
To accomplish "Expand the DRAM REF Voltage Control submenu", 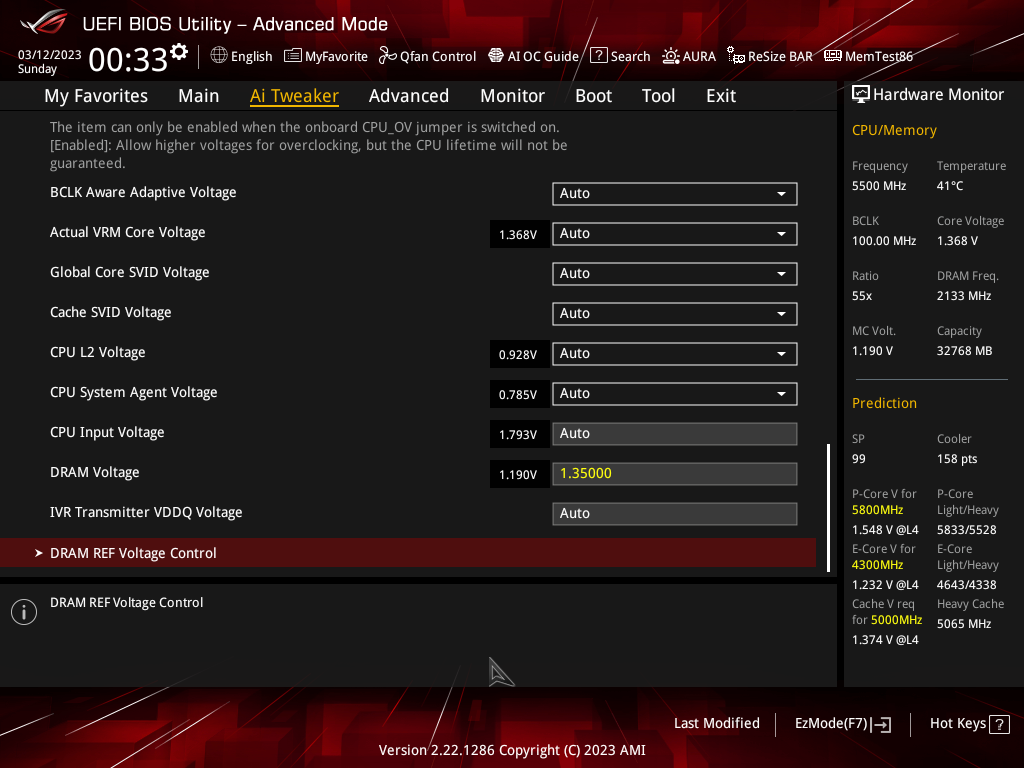I will click(x=408, y=553).
